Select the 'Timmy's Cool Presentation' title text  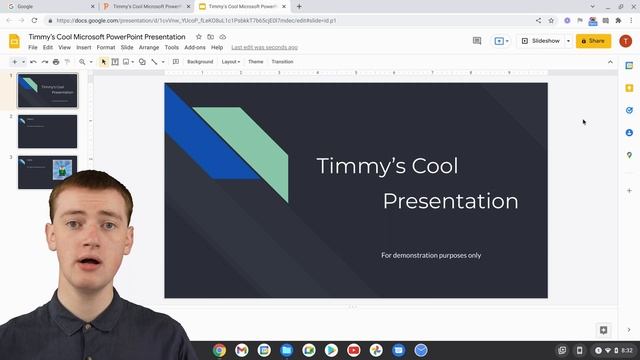(417, 183)
